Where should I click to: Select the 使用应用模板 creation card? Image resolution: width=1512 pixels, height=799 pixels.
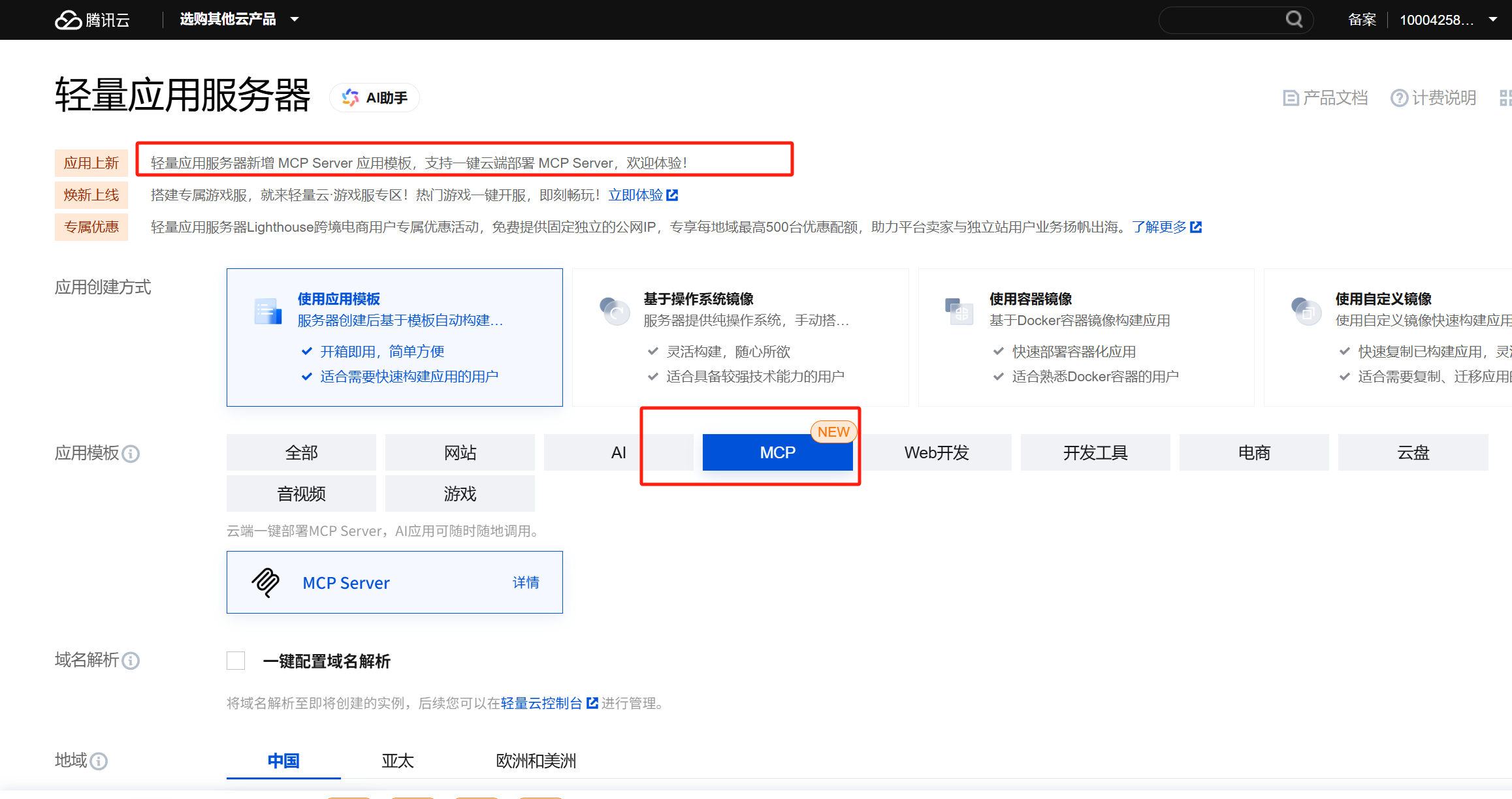[394, 337]
